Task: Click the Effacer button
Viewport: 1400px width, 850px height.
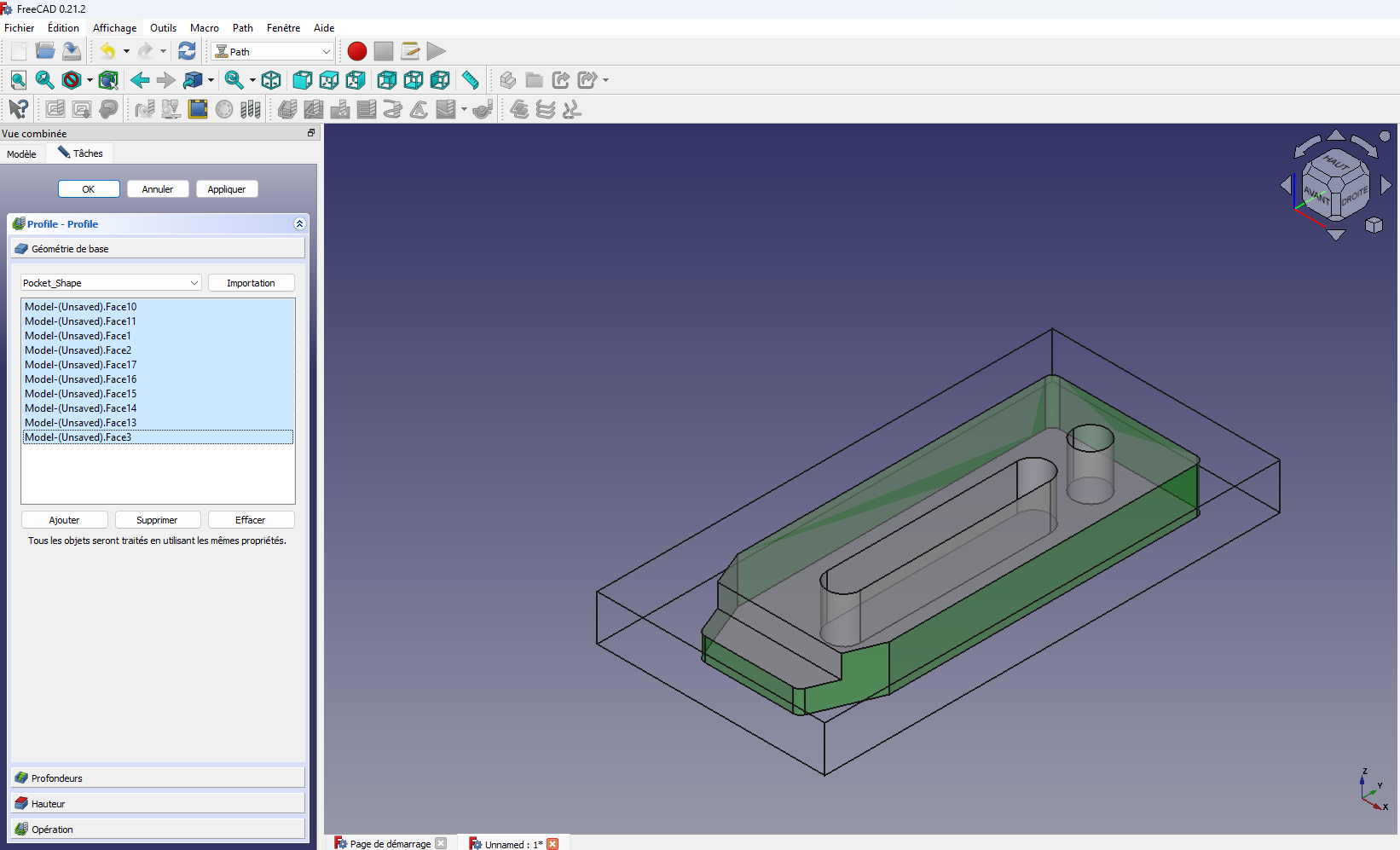Action: [x=251, y=520]
